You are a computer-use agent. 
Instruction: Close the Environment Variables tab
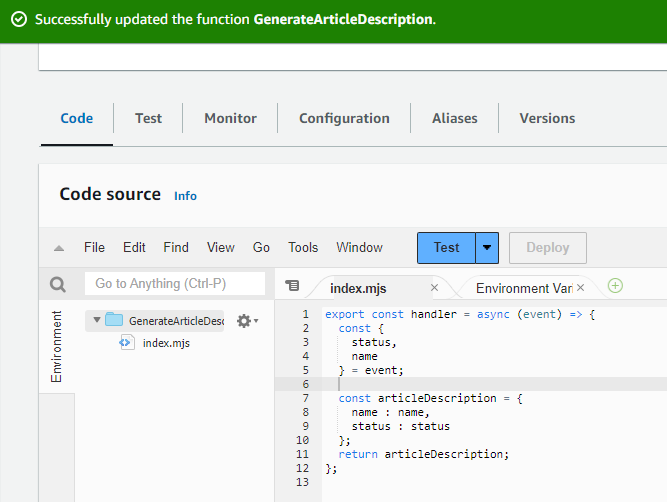click(580, 288)
